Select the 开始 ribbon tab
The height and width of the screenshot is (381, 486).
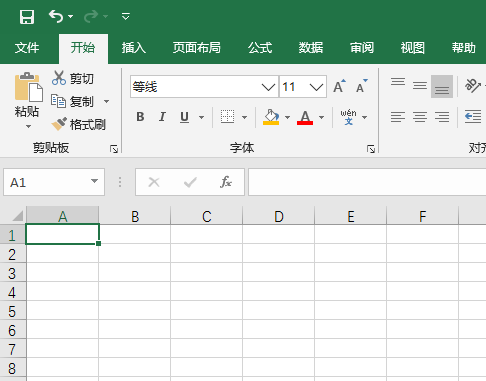[83, 48]
